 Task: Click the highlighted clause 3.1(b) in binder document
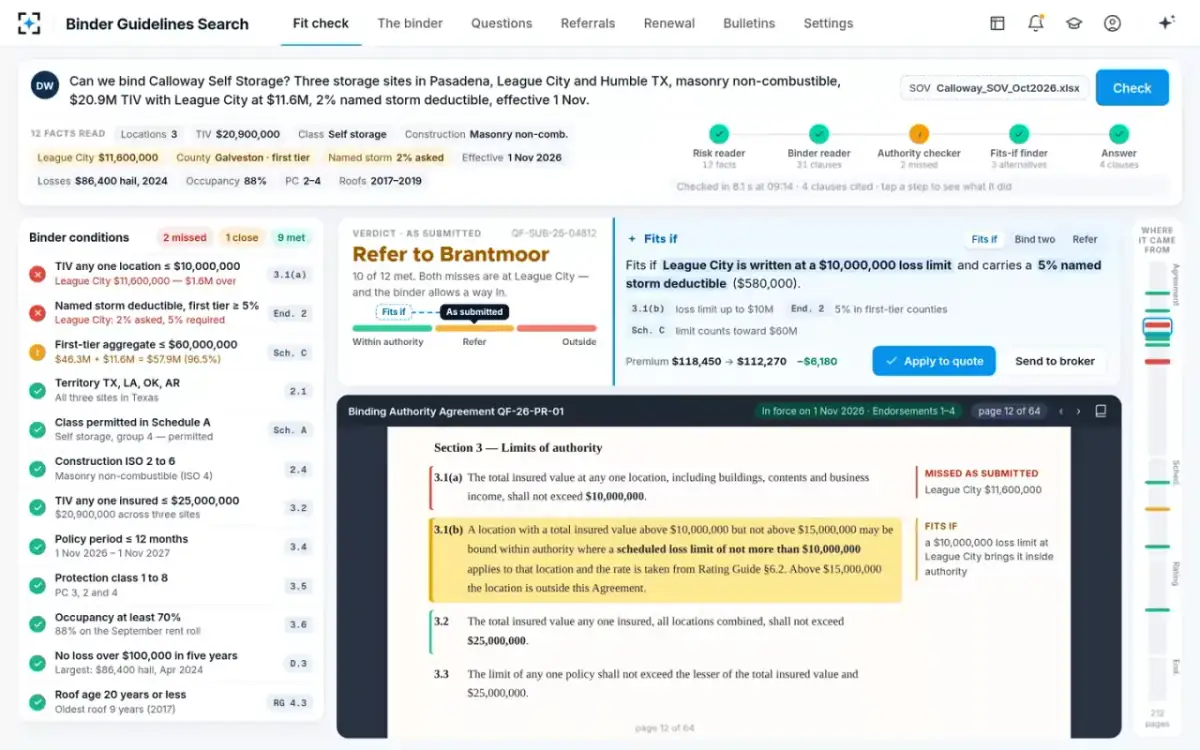coord(664,559)
